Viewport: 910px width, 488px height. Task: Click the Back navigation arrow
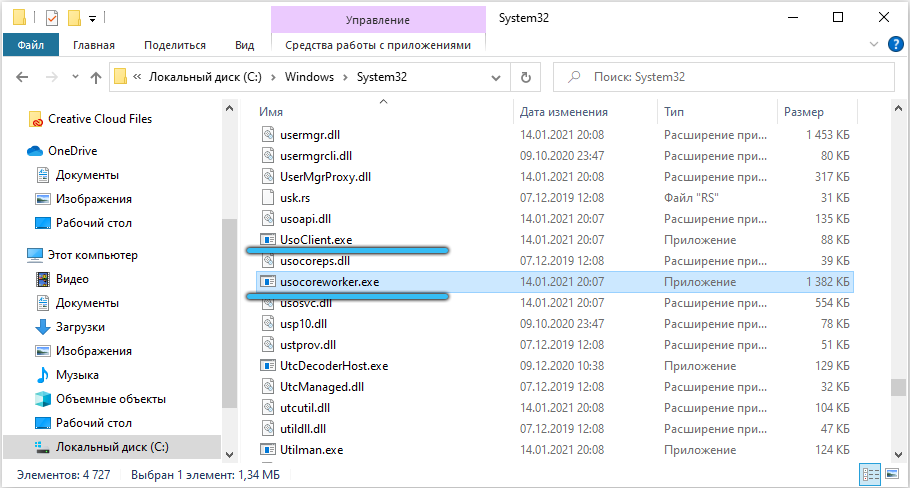[22, 77]
